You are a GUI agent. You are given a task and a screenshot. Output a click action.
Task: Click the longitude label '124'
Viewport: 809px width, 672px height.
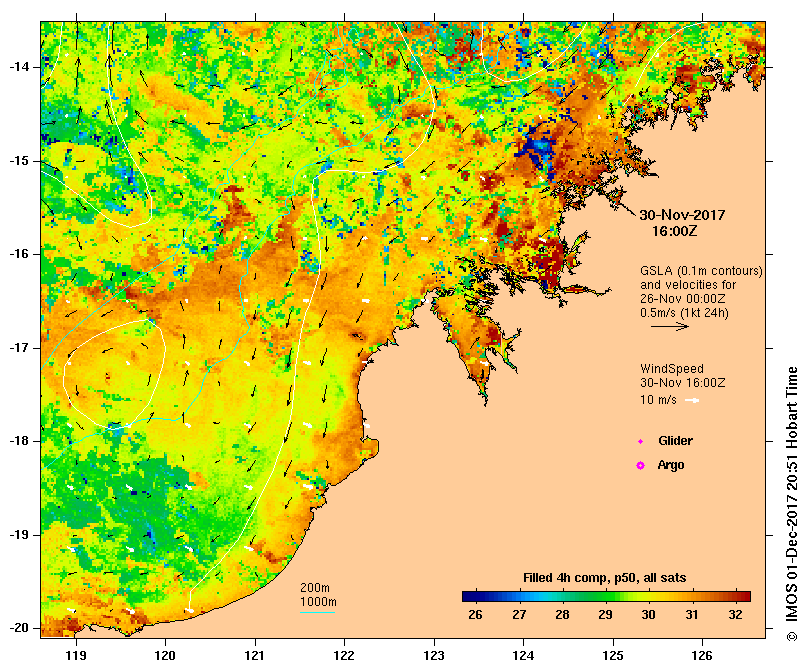(523, 655)
